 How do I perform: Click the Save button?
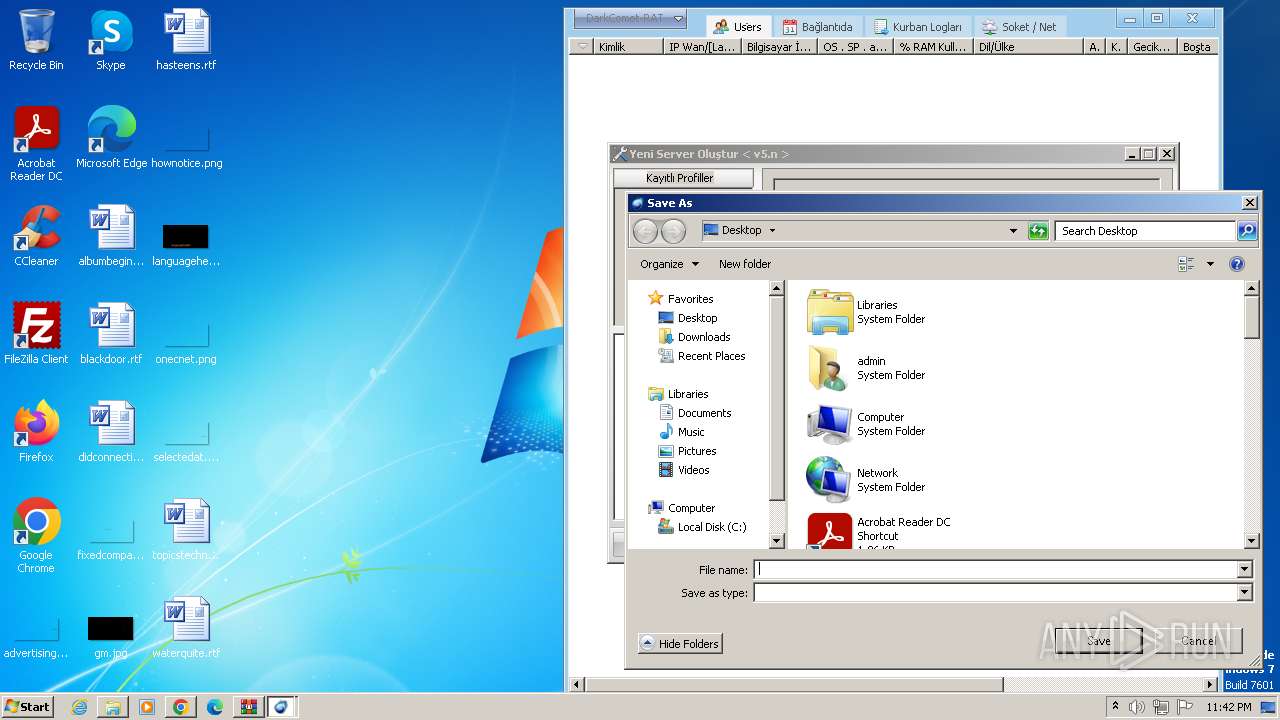pos(1098,641)
